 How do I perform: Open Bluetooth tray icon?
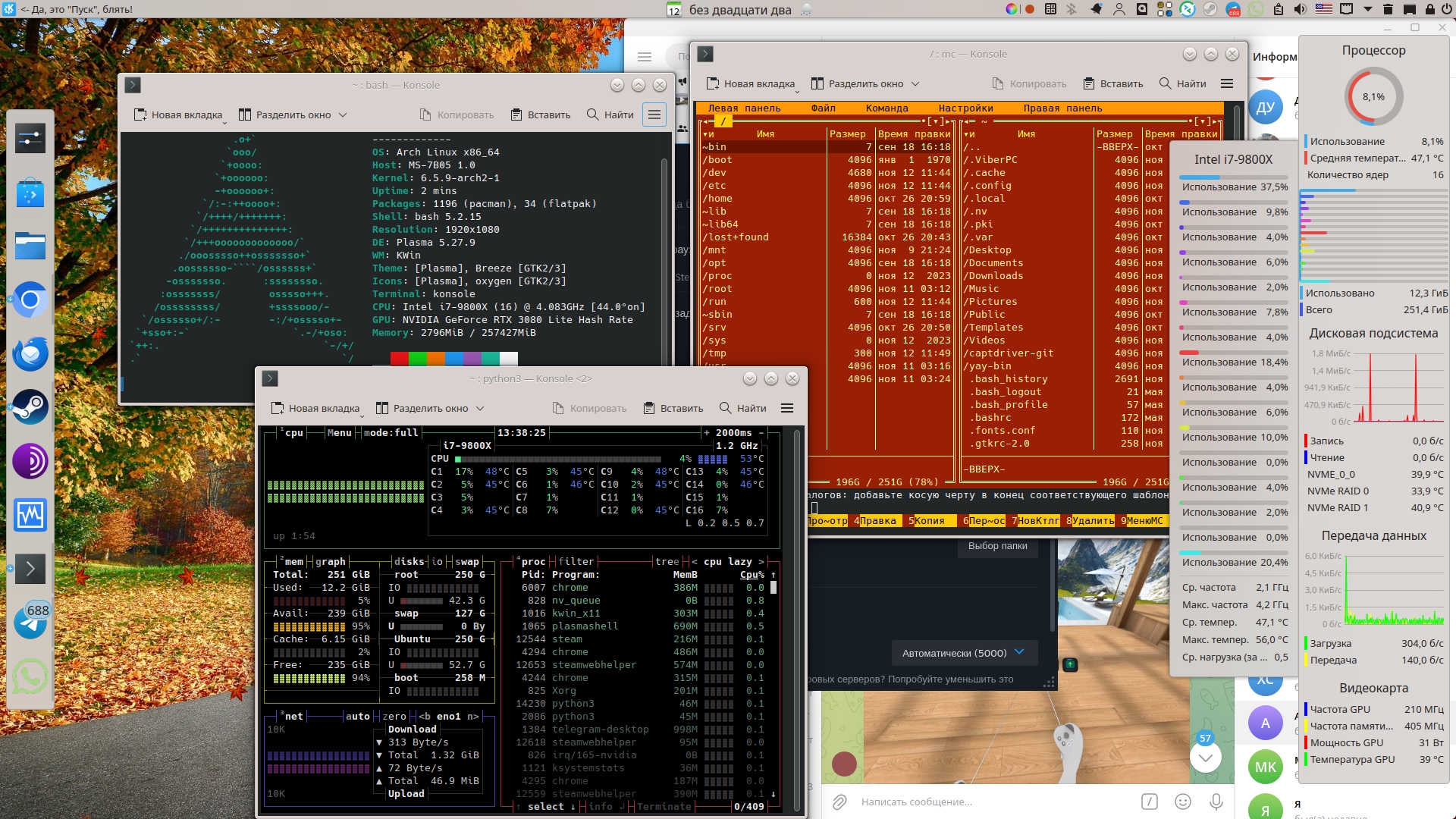tap(1072, 9)
